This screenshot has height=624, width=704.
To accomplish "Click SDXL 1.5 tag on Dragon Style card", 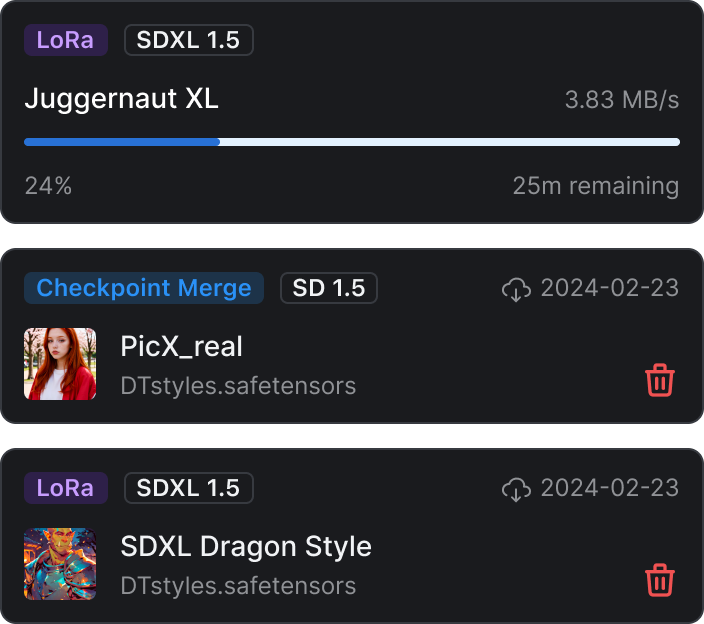I will pos(189,488).
